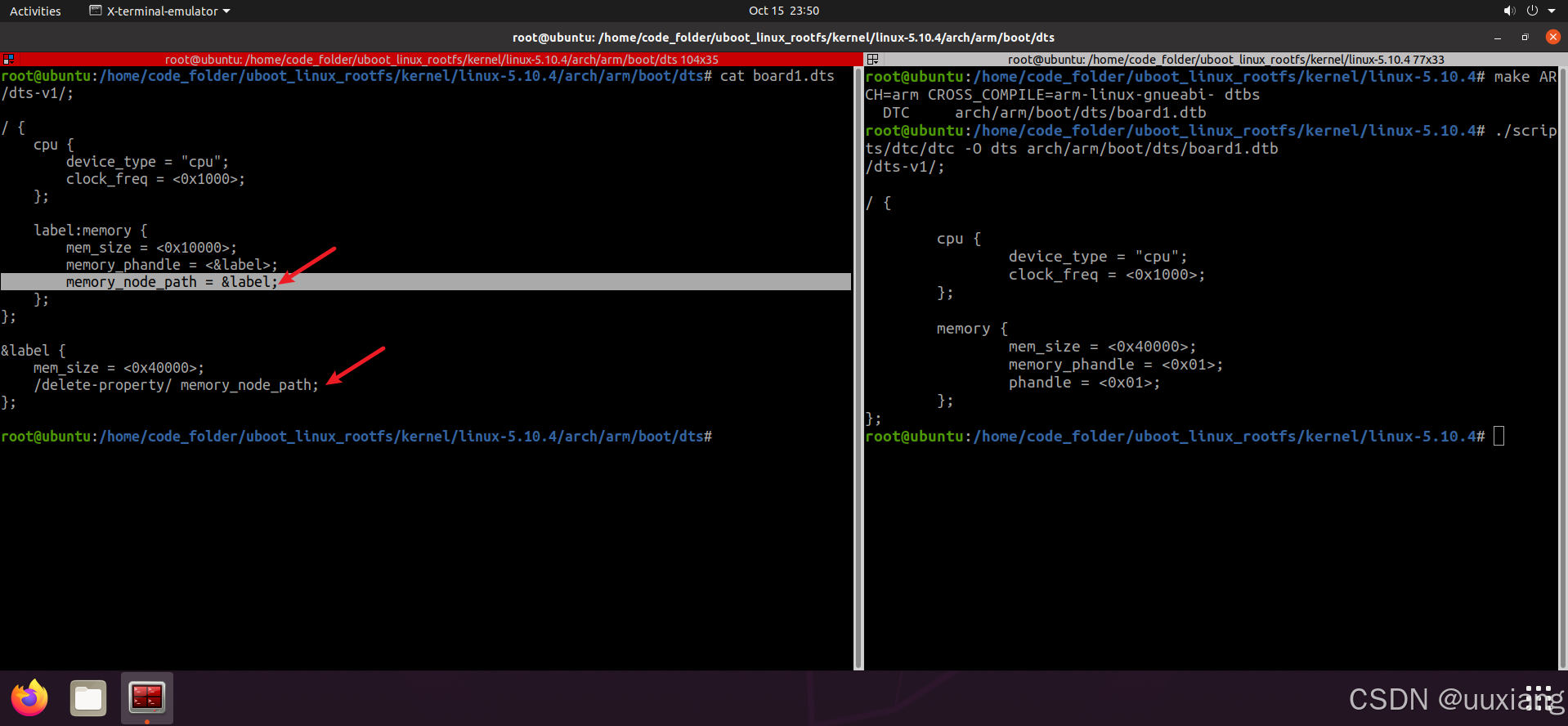Click the 'cat board1.dts' command text
Viewport: 1568px width, 726px height.
(x=777, y=76)
